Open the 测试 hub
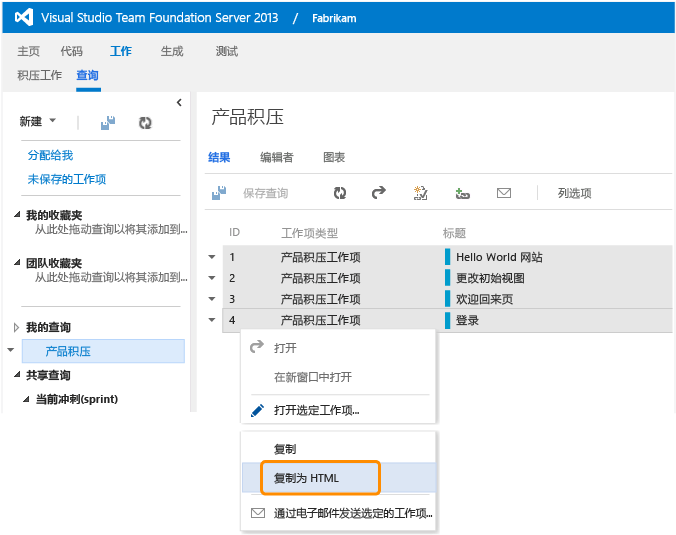The image size is (676, 535). point(227,51)
